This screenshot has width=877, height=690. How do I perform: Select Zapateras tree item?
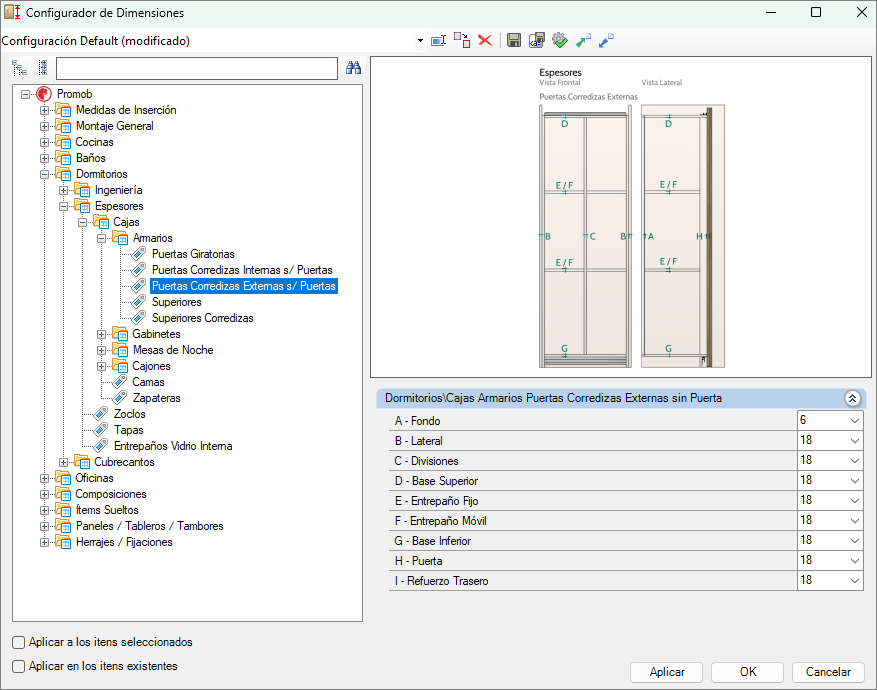[157, 398]
